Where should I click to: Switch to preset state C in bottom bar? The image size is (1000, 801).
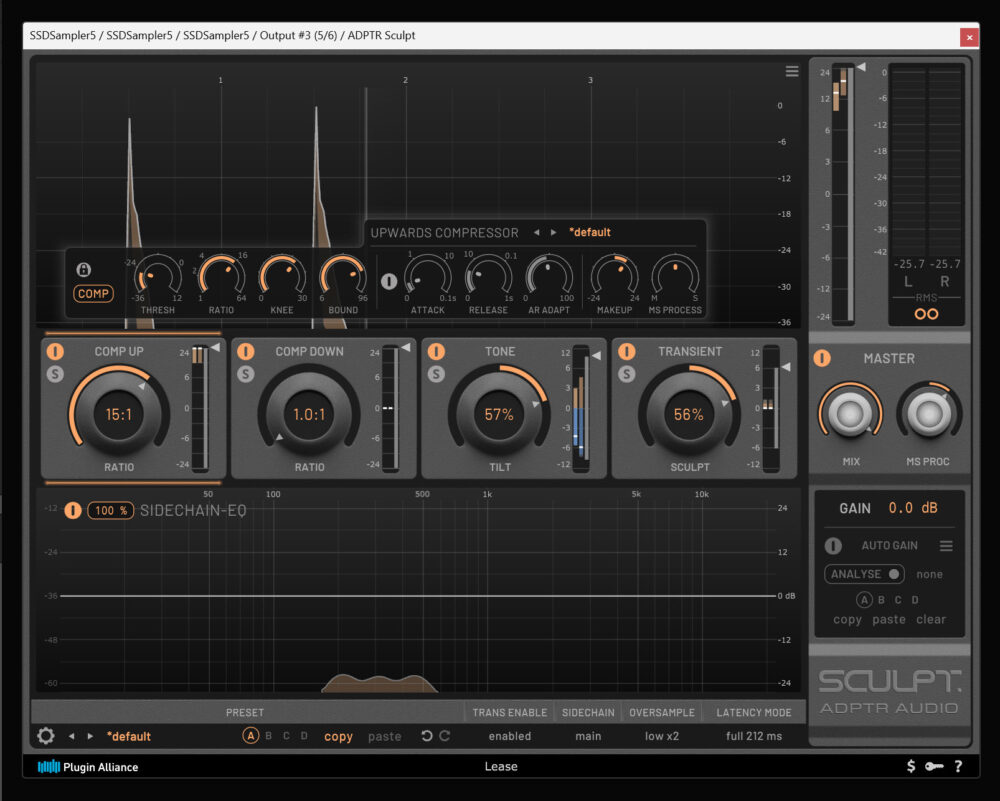coord(286,736)
